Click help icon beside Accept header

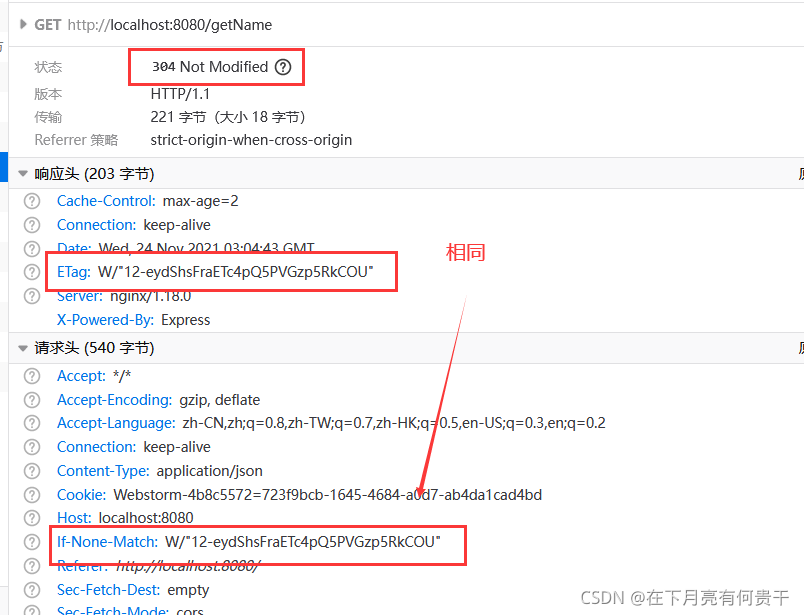pyautogui.click(x=32, y=376)
